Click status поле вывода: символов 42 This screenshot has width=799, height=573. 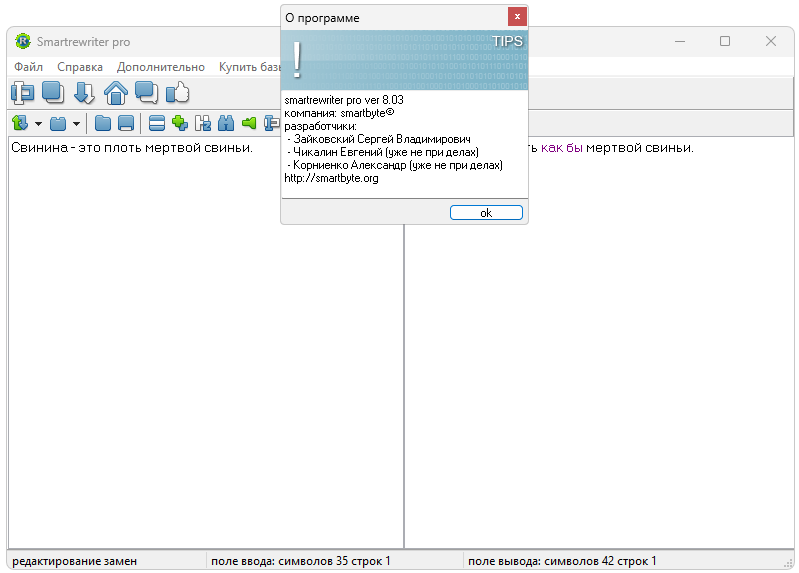click(562, 561)
